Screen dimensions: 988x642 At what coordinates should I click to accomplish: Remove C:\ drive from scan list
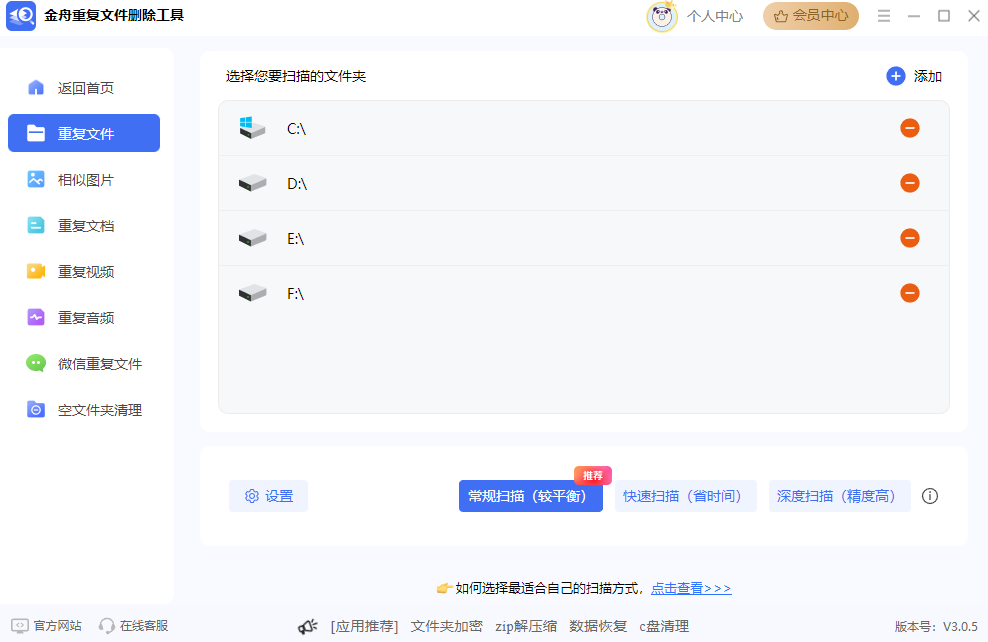click(x=909, y=129)
